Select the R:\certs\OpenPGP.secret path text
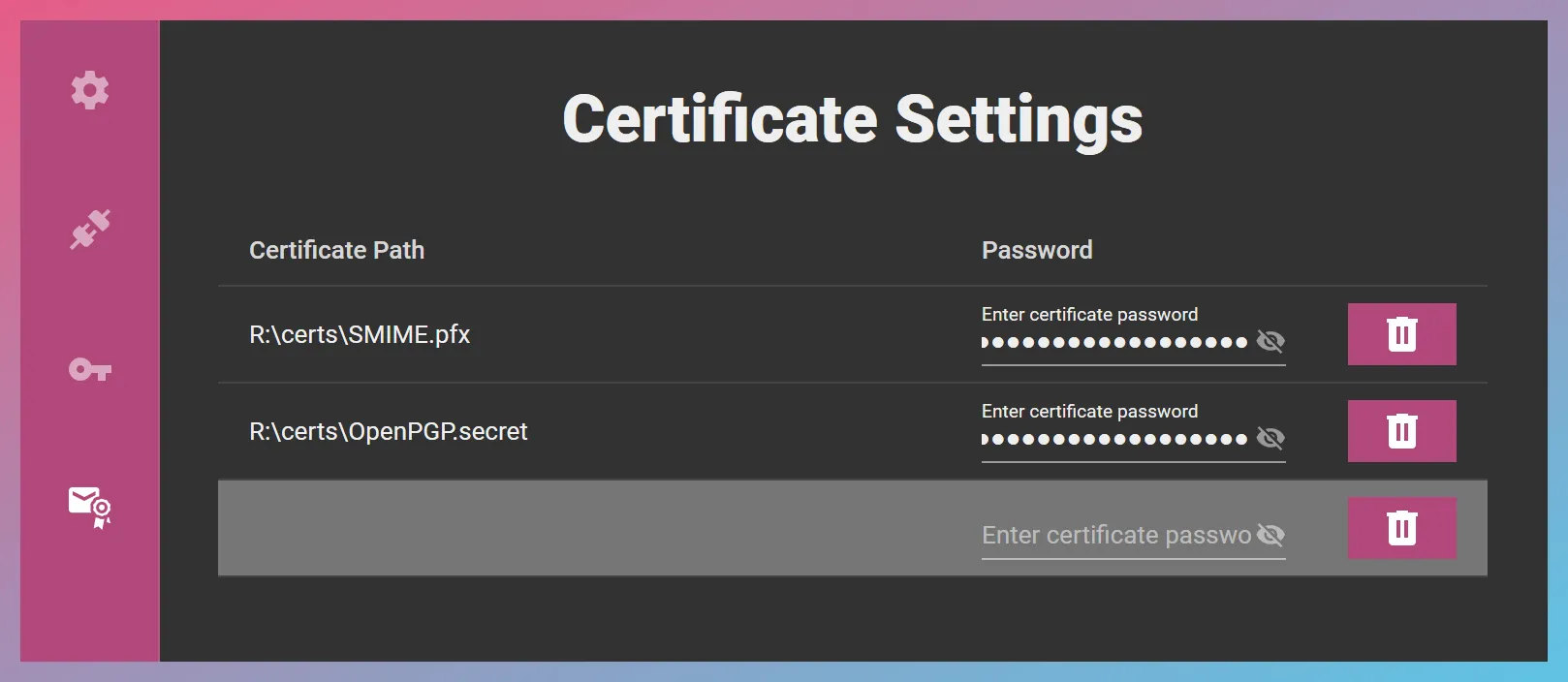 coord(389,430)
